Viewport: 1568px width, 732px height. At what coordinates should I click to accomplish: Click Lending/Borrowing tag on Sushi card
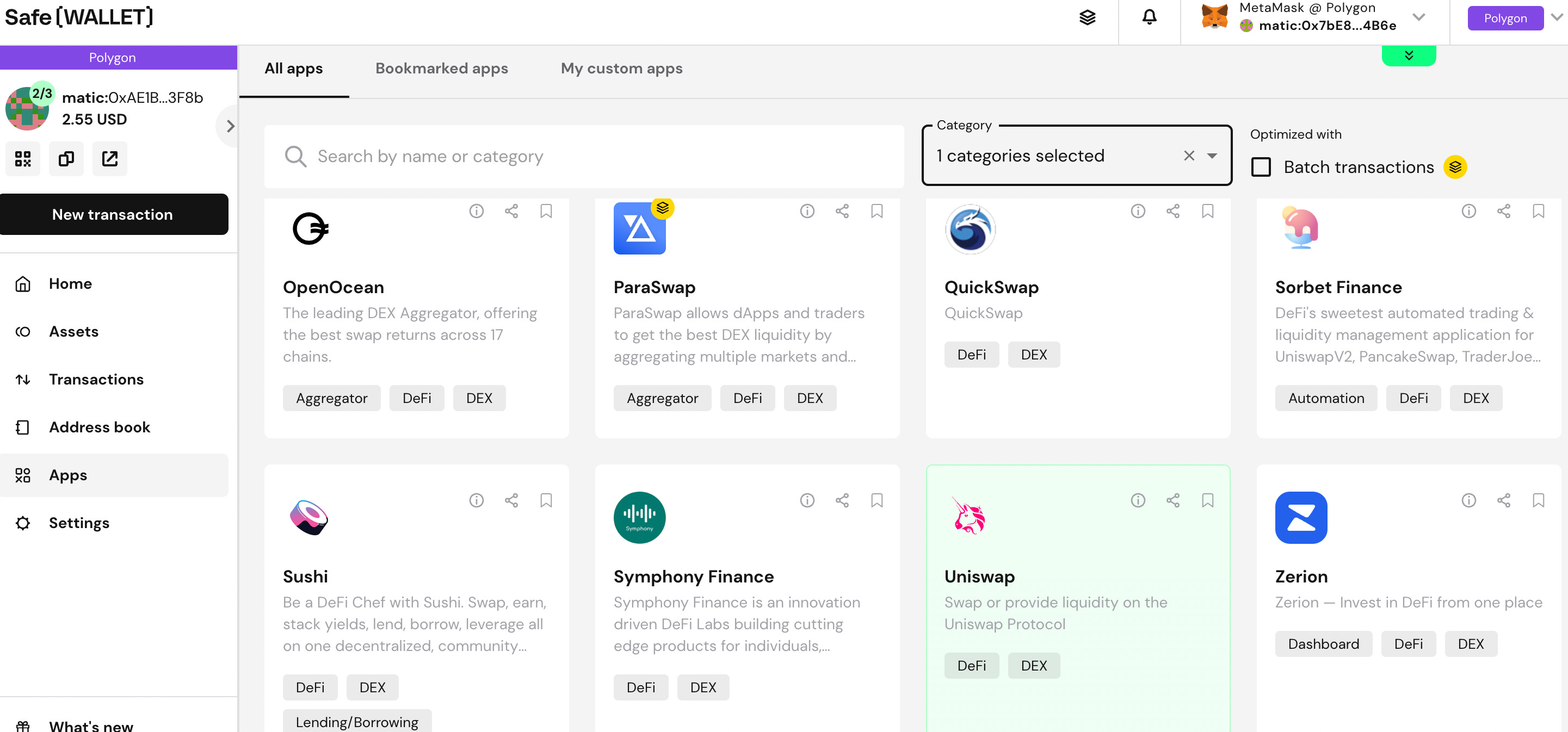click(x=357, y=722)
